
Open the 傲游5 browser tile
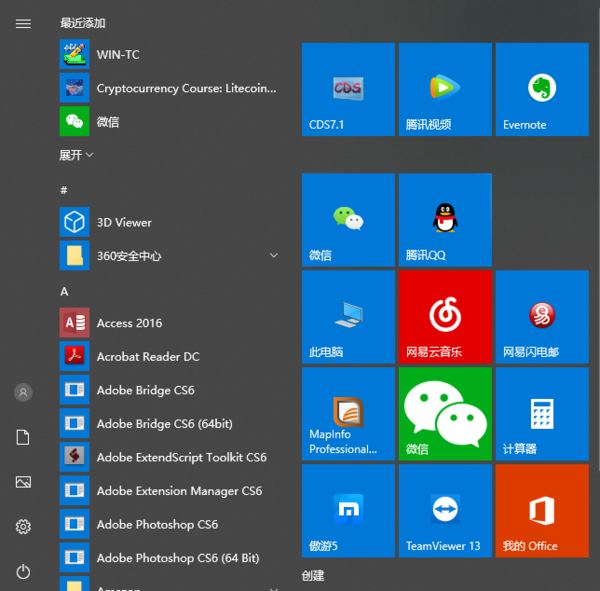(348, 510)
